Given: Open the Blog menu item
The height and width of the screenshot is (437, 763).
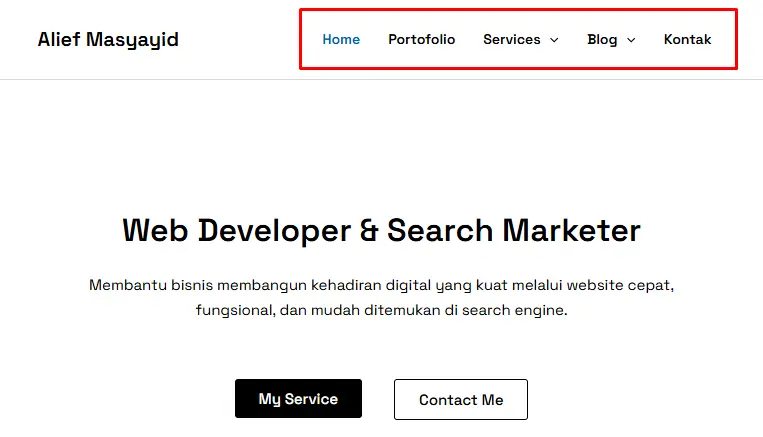Looking at the screenshot, I should click(x=602, y=39).
